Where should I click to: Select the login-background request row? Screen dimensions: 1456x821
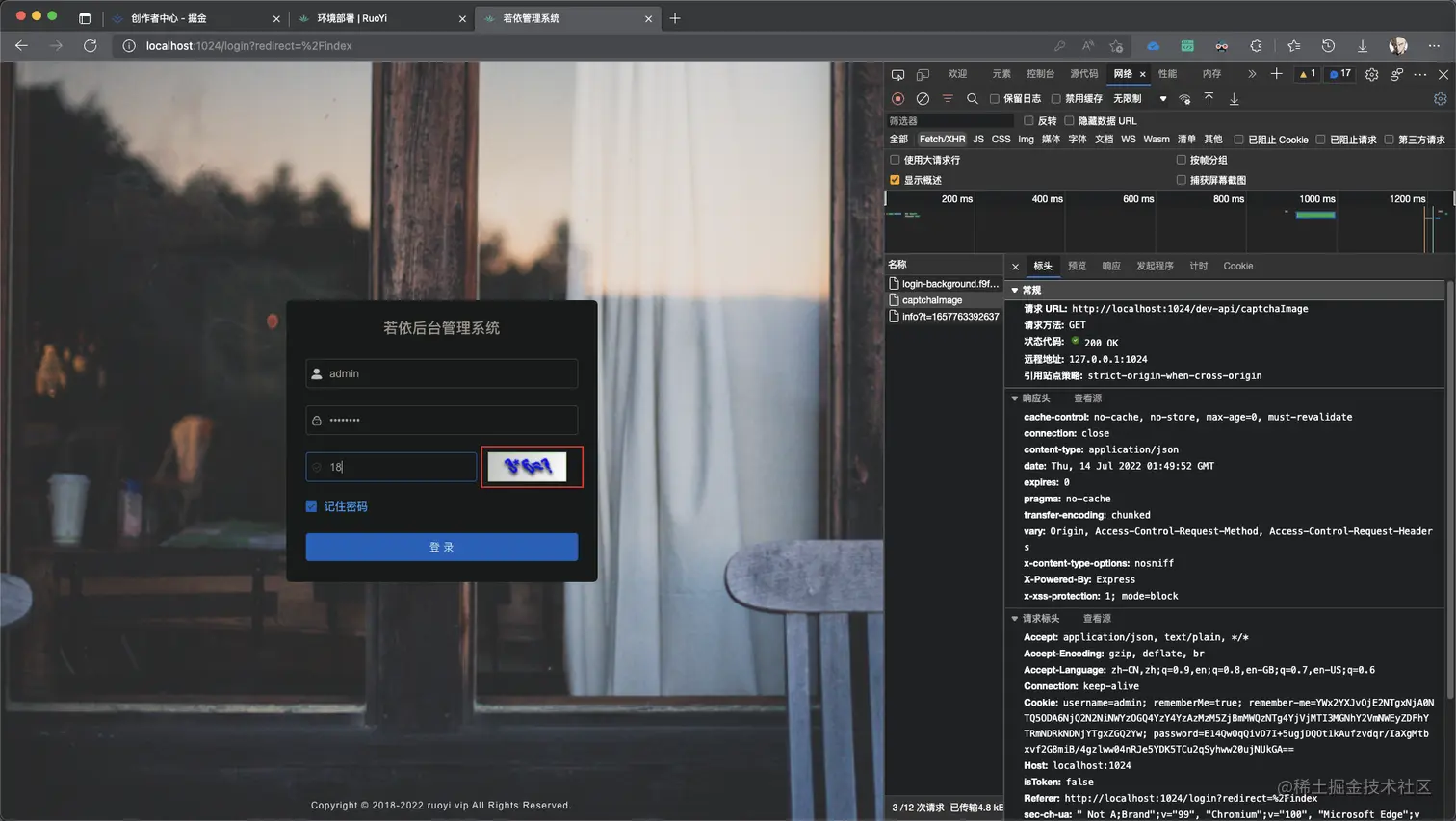tap(945, 284)
